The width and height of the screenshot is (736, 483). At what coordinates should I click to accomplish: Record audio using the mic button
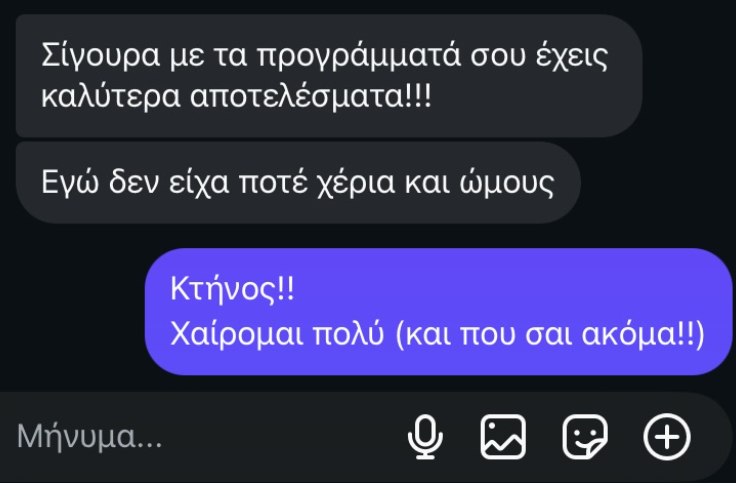pos(425,437)
